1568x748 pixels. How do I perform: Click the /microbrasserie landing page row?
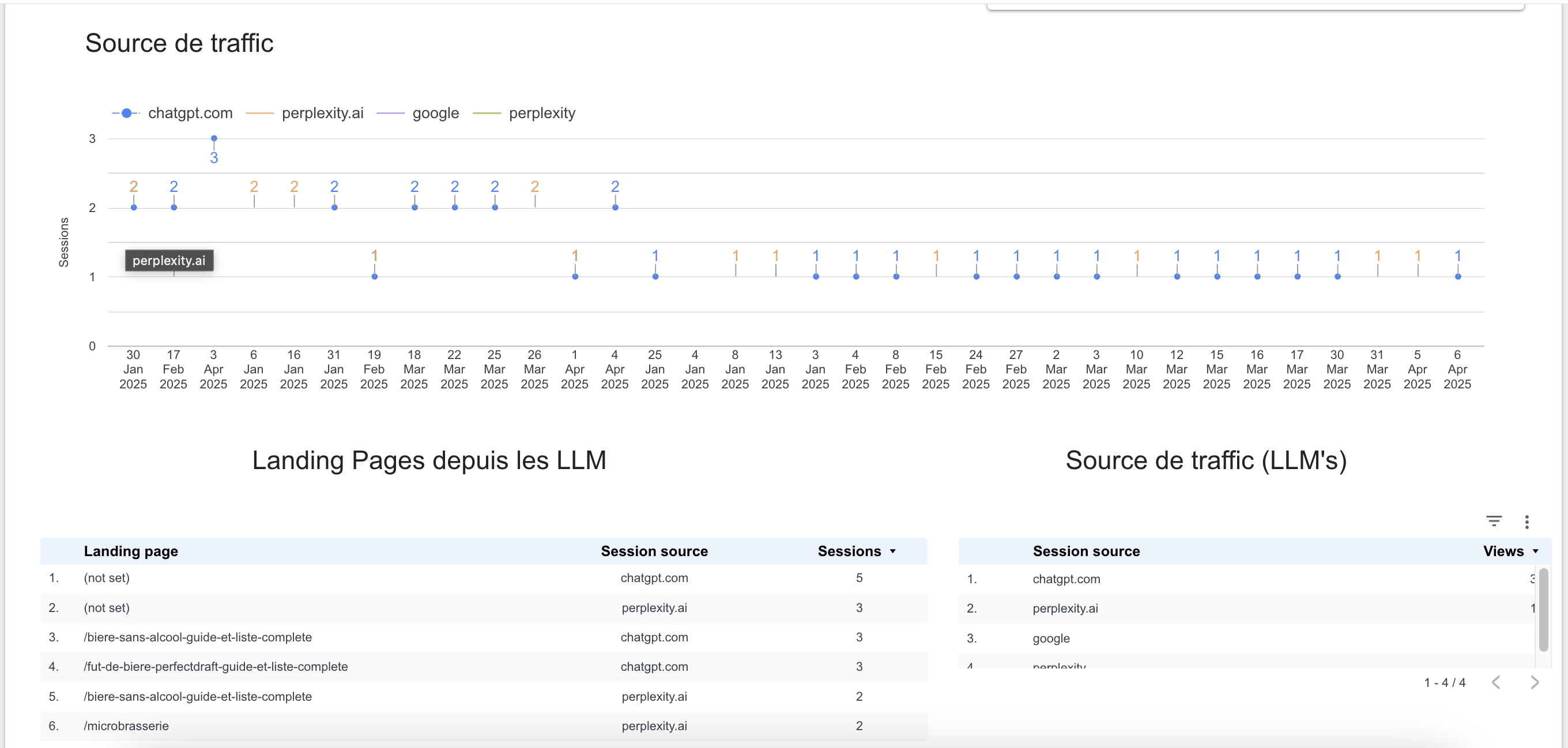tap(126, 726)
